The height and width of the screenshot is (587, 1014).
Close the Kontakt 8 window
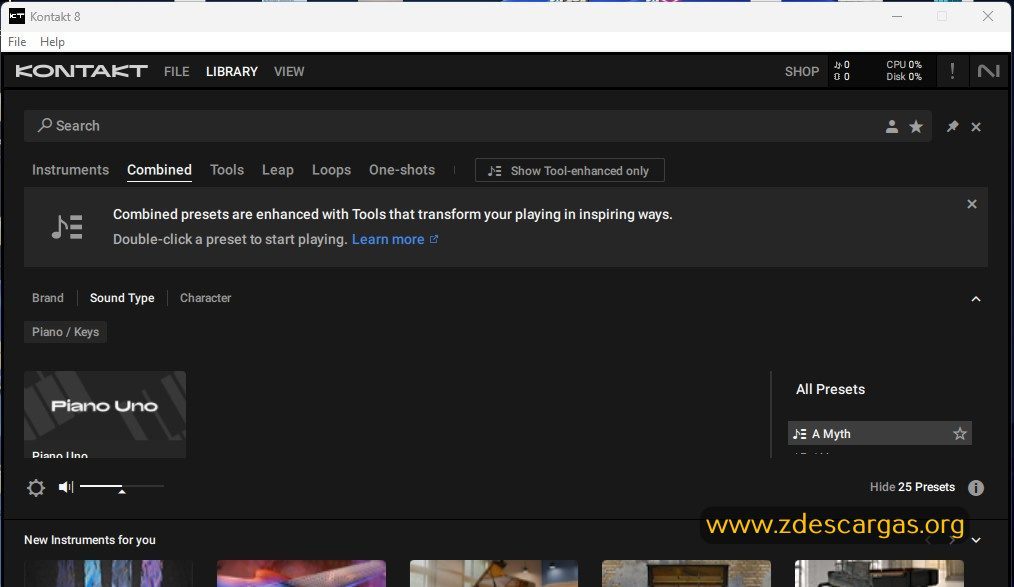(987, 16)
